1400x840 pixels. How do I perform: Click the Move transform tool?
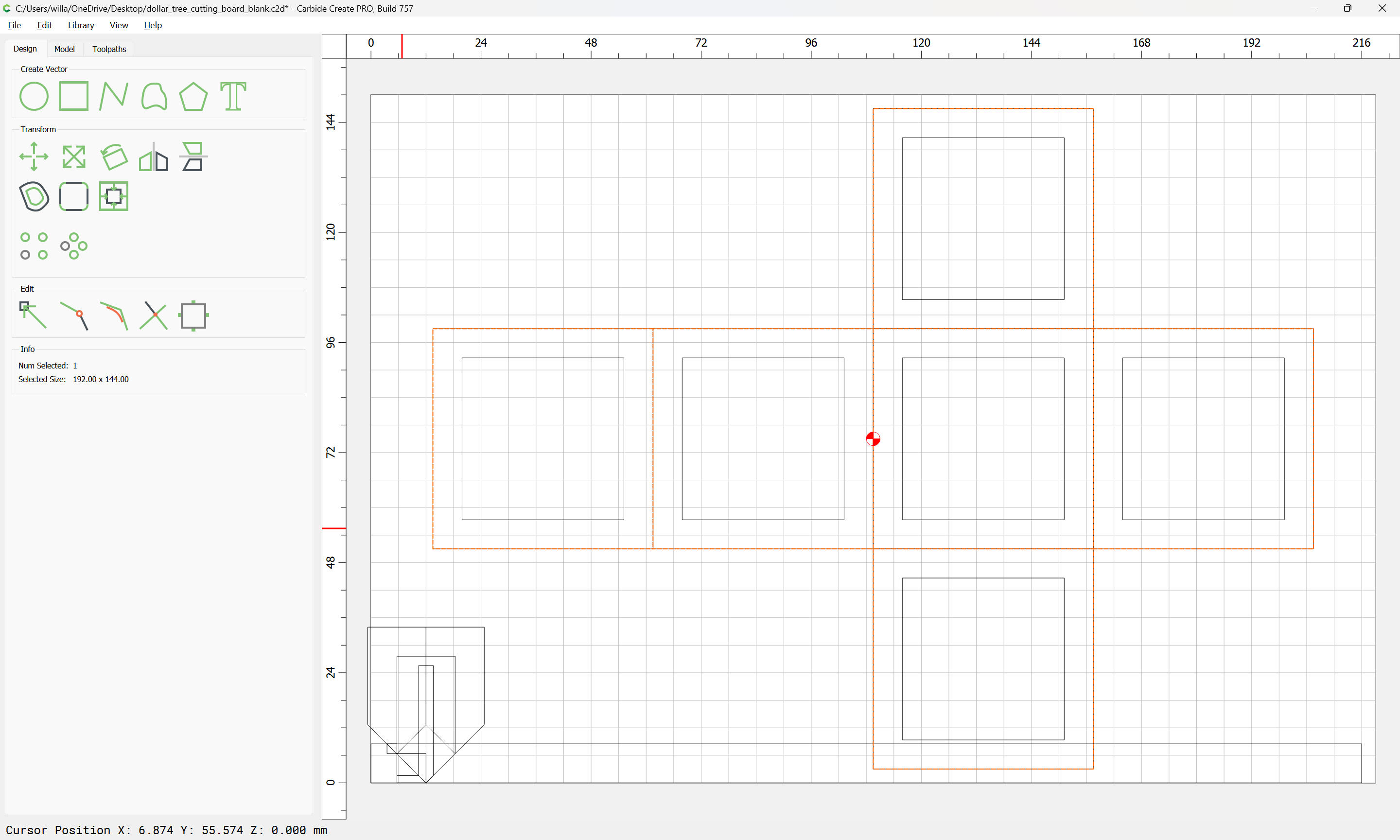[x=34, y=157]
